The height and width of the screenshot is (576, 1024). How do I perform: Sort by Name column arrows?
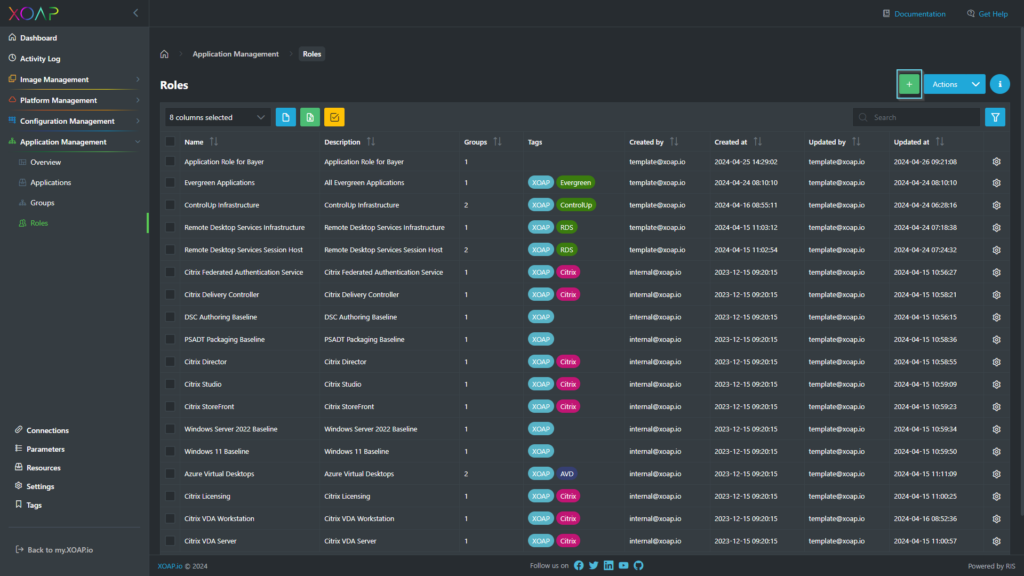tap(214, 142)
